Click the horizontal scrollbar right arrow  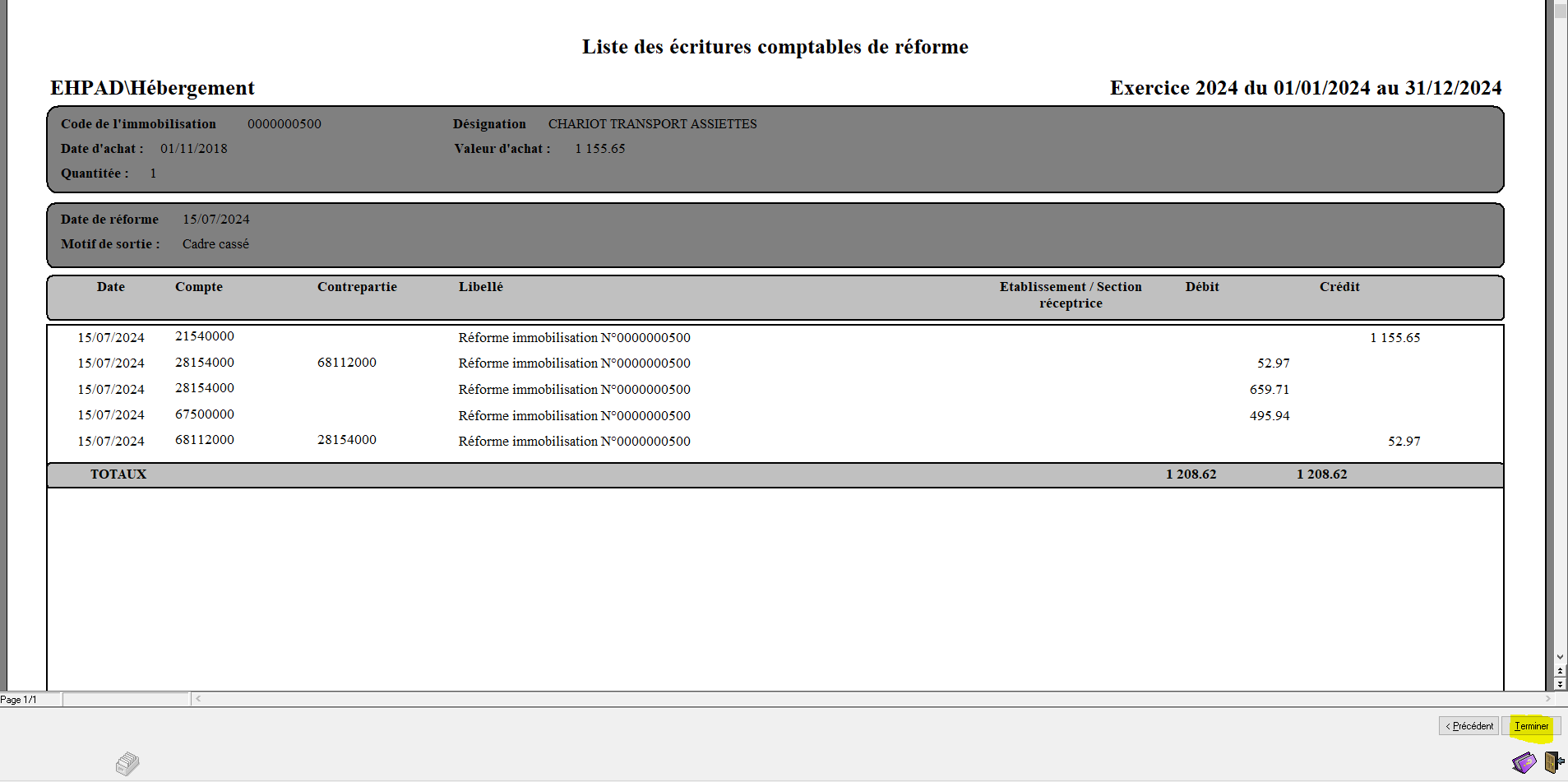pos(1547,699)
